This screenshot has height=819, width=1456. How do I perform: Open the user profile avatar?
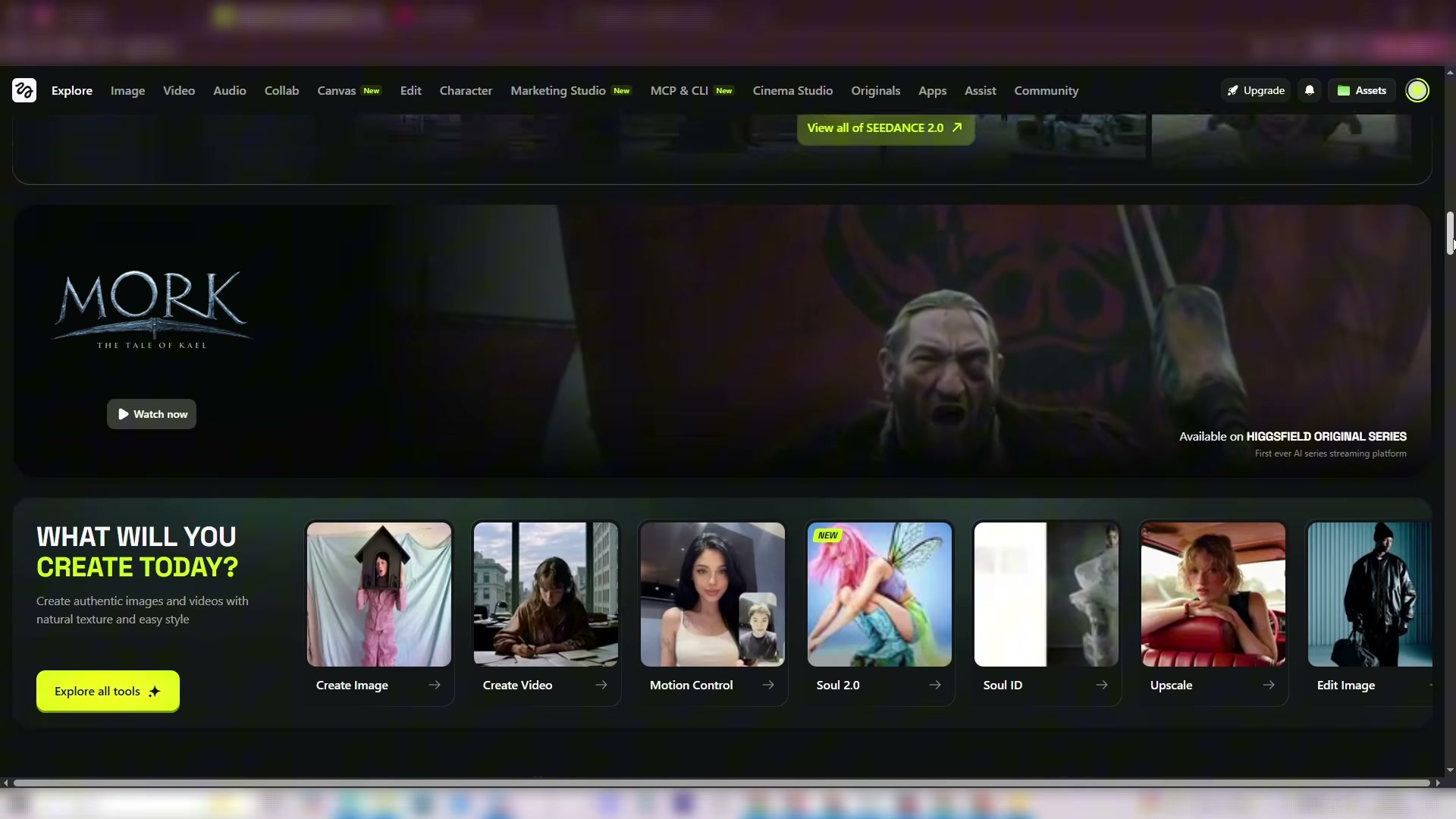[x=1417, y=90]
